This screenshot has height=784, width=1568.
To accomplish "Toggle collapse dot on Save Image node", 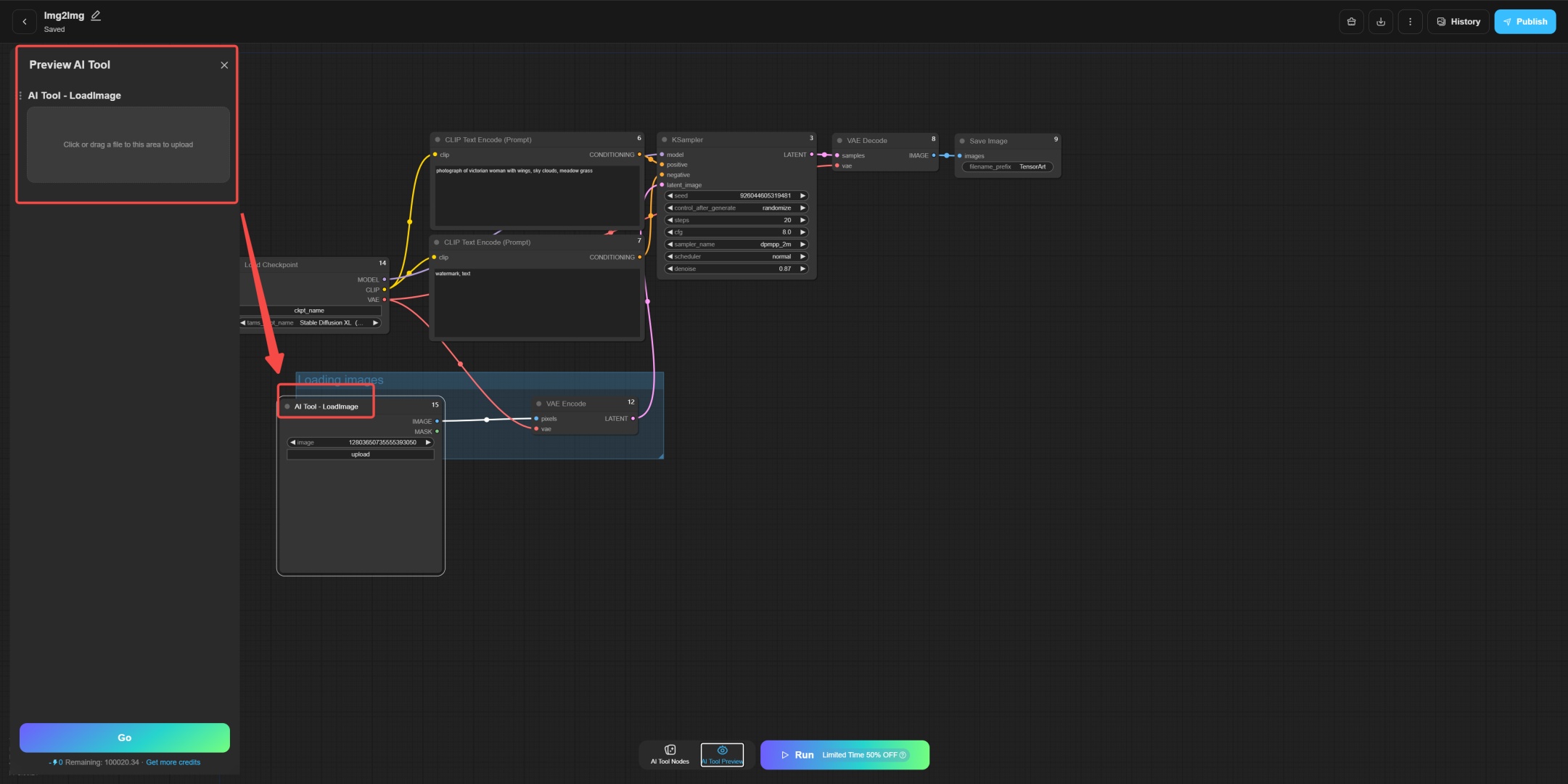I will pyautogui.click(x=962, y=142).
